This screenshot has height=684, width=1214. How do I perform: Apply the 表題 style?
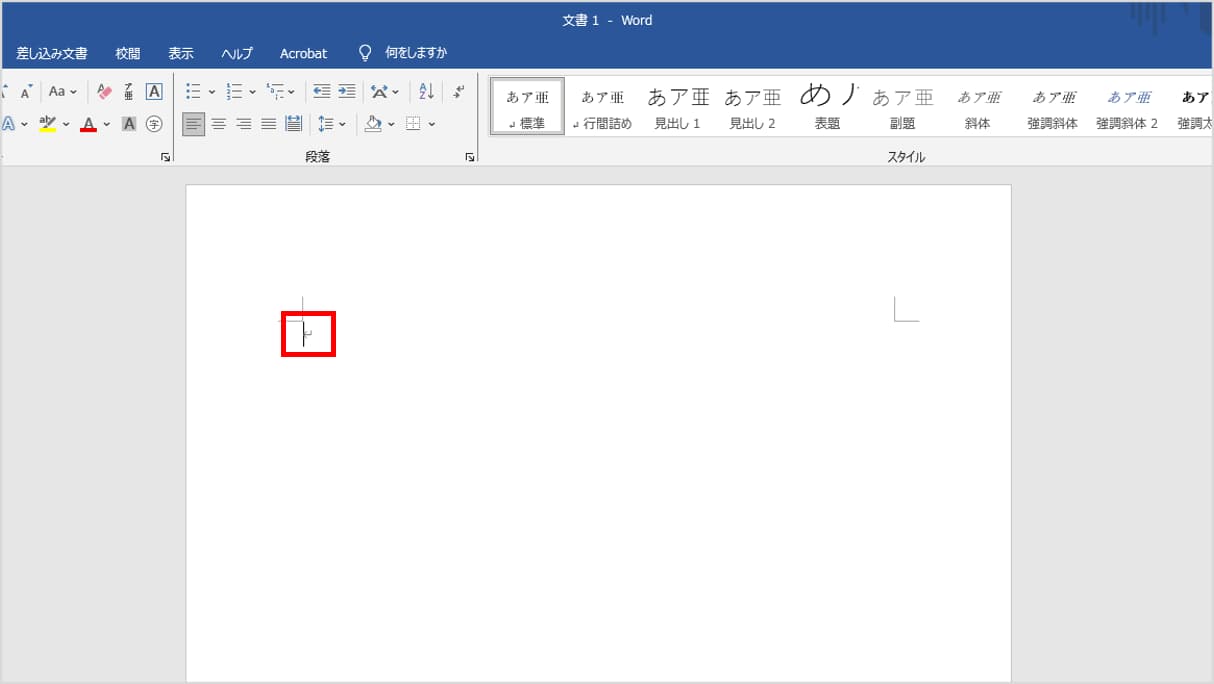827,107
